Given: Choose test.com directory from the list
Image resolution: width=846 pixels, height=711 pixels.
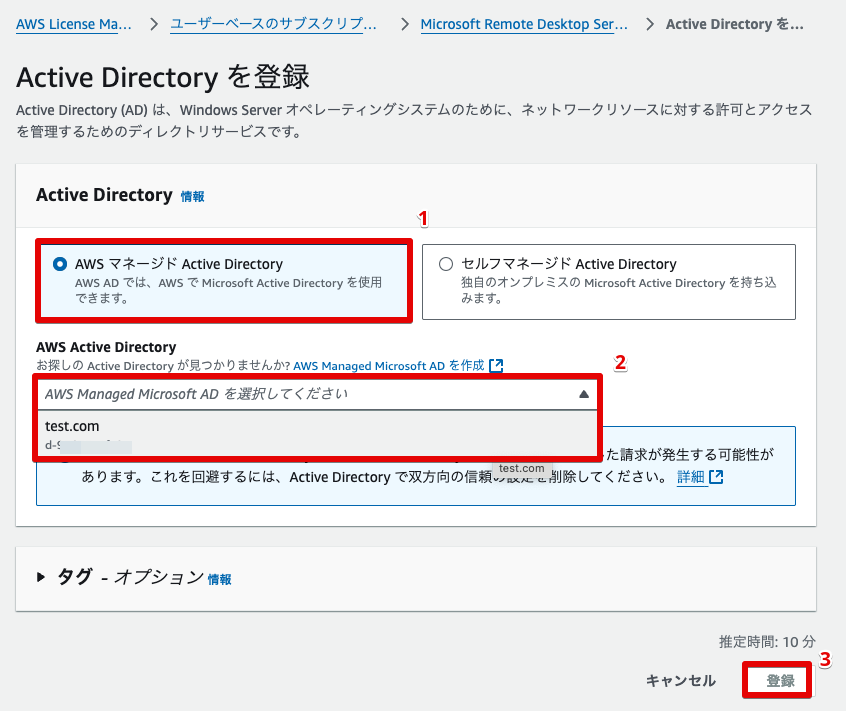Looking at the screenshot, I should point(317,435).
